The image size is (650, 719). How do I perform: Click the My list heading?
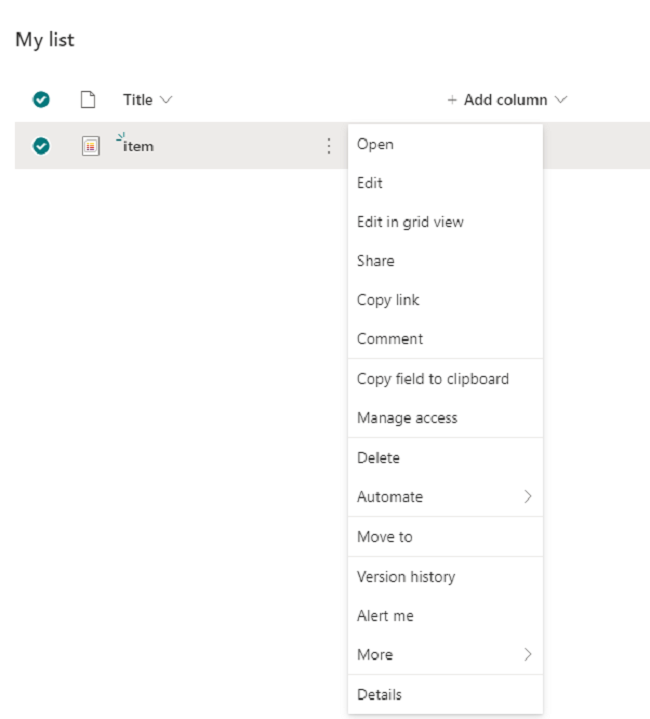[45, 40]
